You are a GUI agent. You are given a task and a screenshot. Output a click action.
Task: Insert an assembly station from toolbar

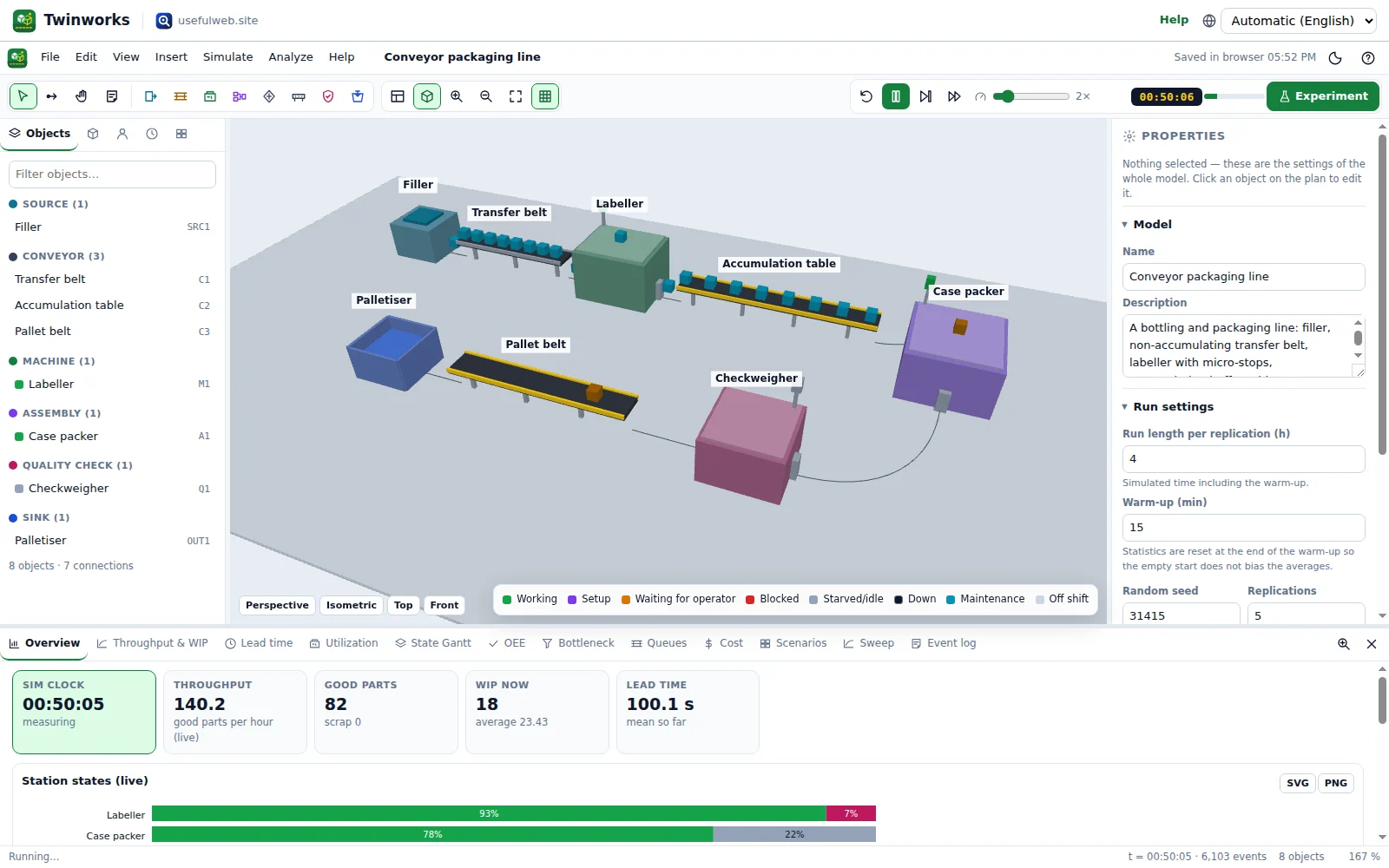[x=240, y=96]
